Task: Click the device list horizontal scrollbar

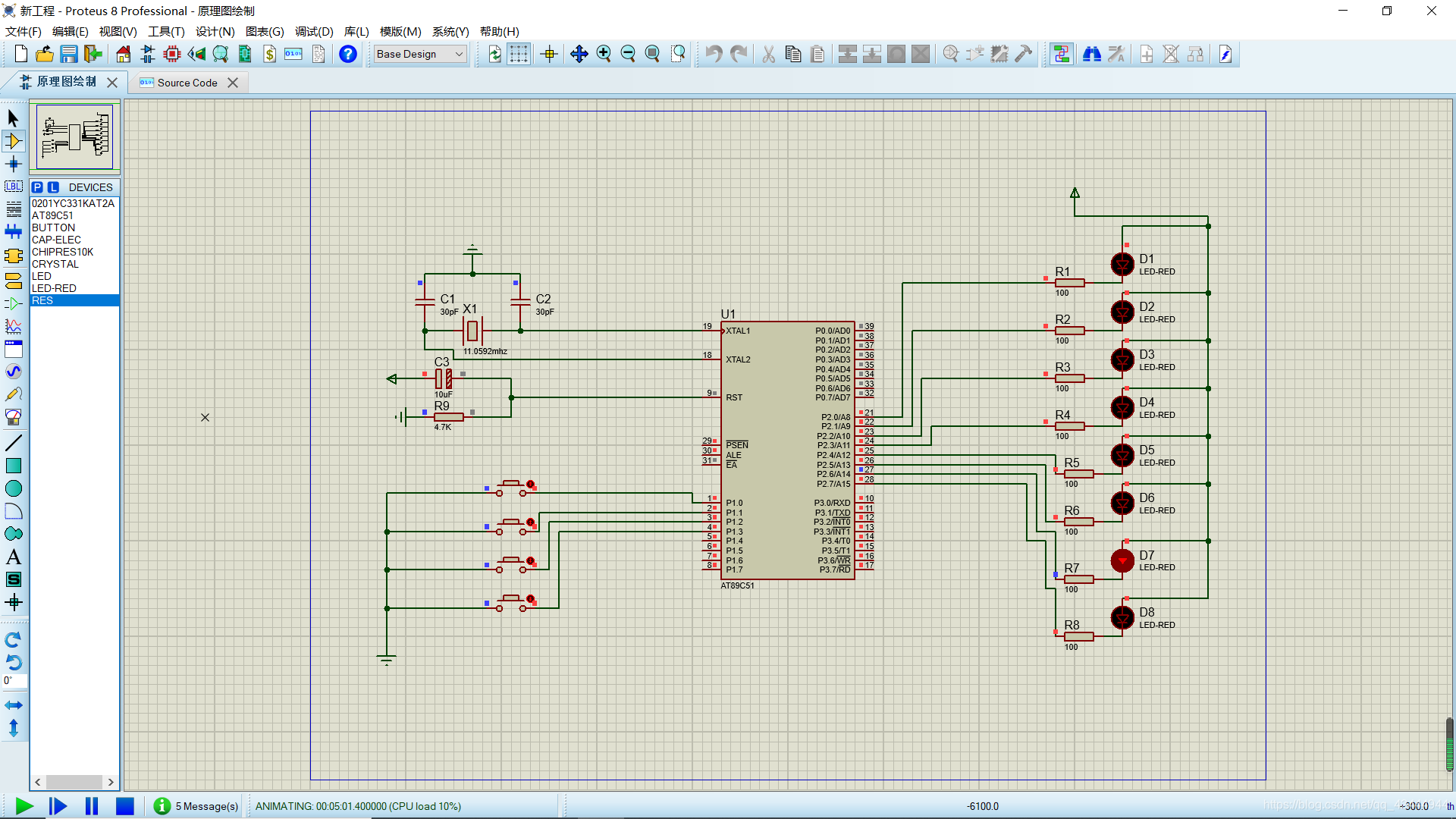Action: point(74,782)
